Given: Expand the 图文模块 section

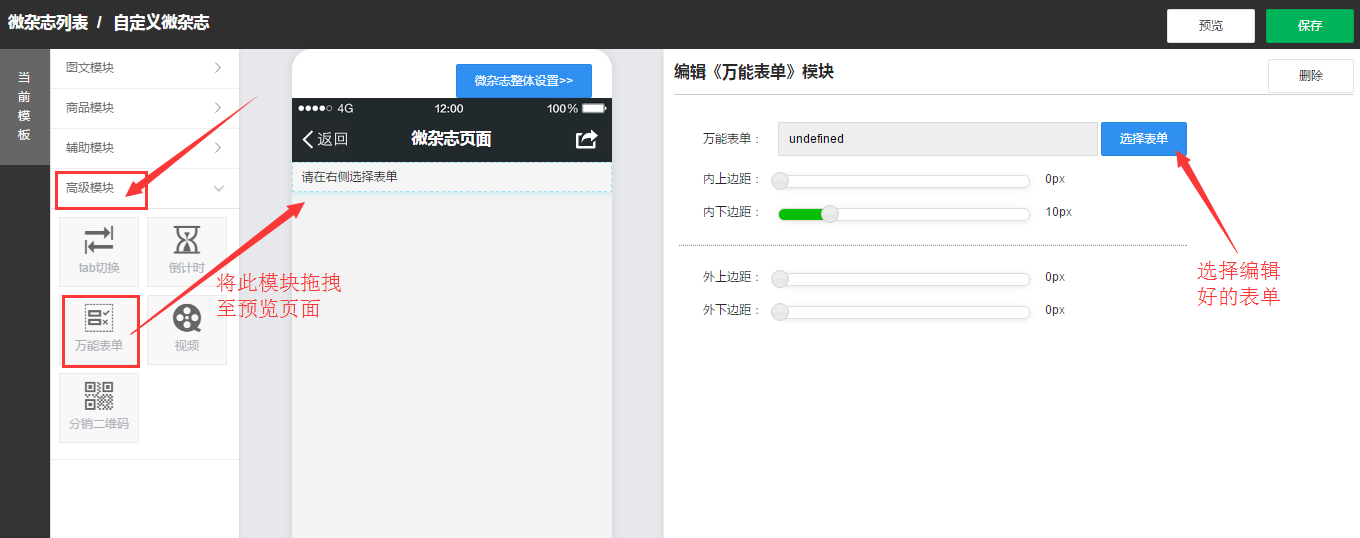Looking at the screenshot, I should click(144, 68).
